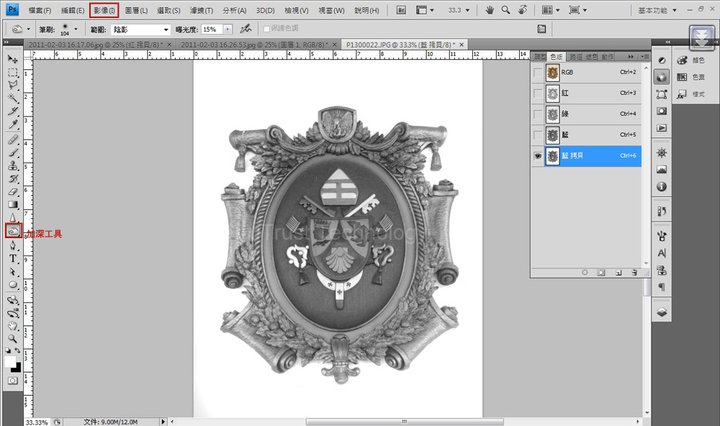Toggle visibility of the 藍 channel
The image size is (720, 426).
click(537, 135)
